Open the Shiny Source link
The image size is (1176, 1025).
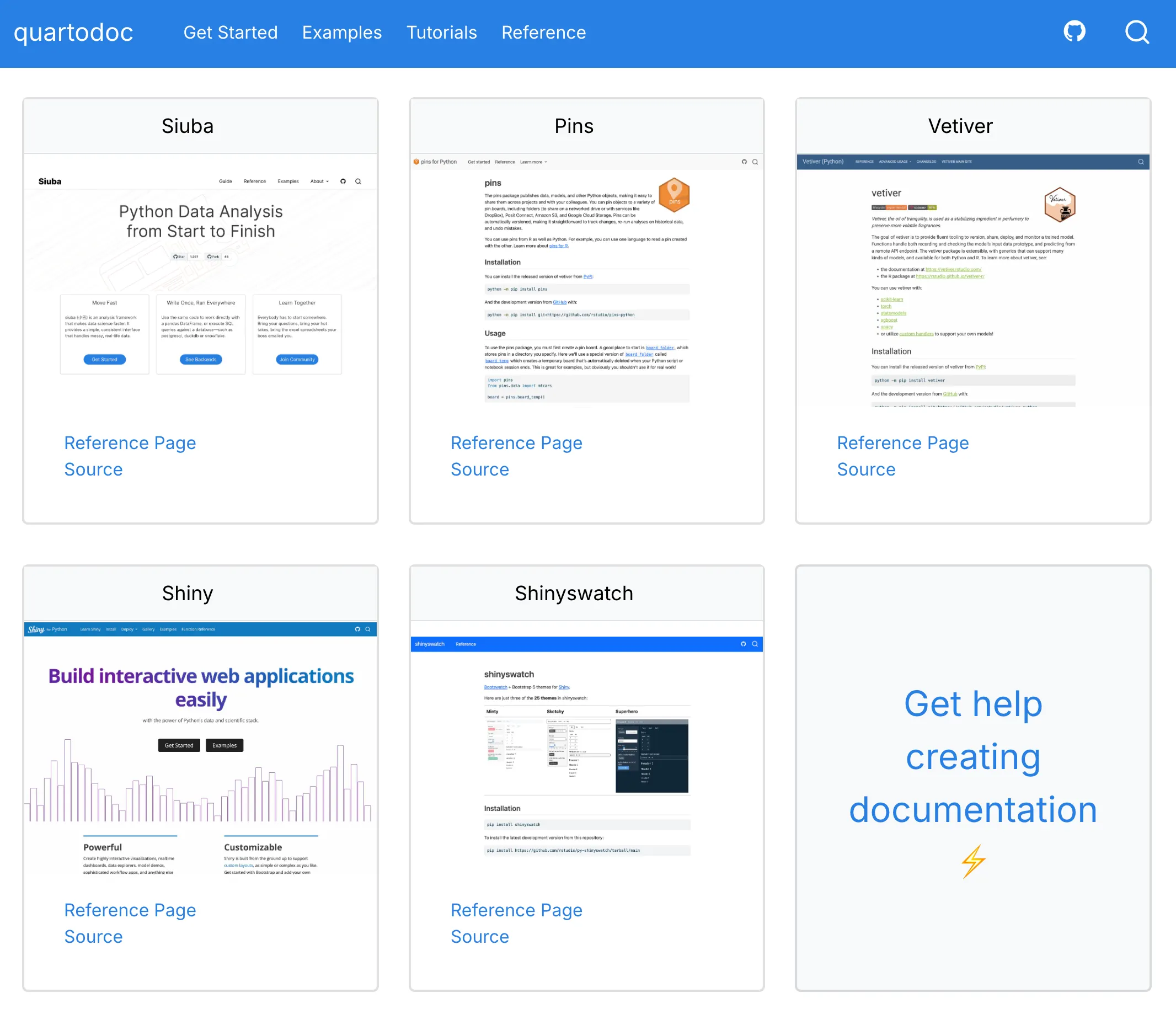93,936
